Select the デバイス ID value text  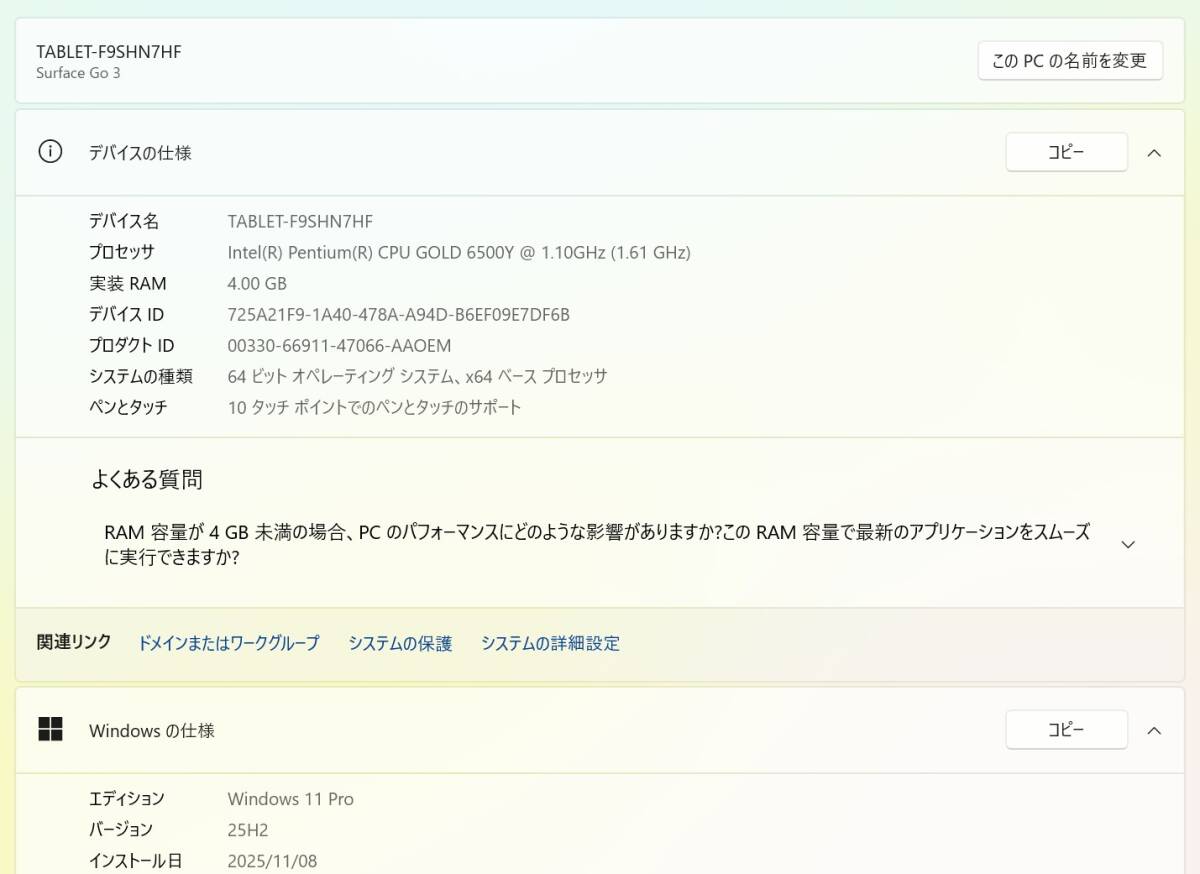[399, 314]
